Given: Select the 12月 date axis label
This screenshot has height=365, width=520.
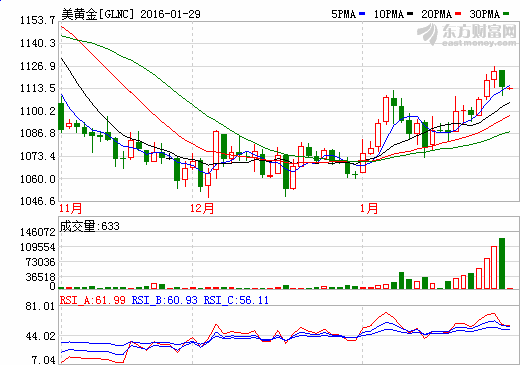Looking at the screenshot, I should (202, 208).
